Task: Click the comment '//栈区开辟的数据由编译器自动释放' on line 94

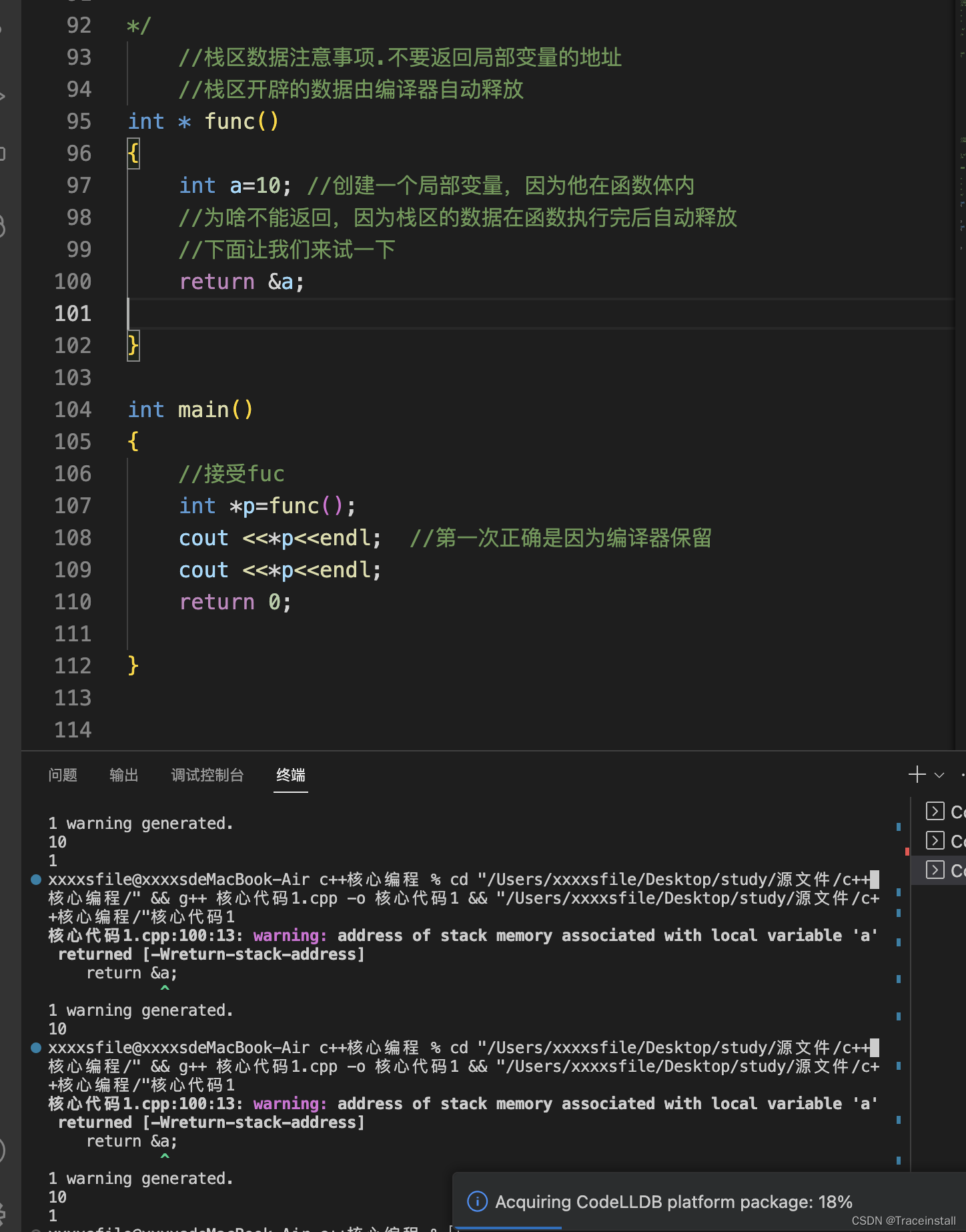Action: click(351, 89)
